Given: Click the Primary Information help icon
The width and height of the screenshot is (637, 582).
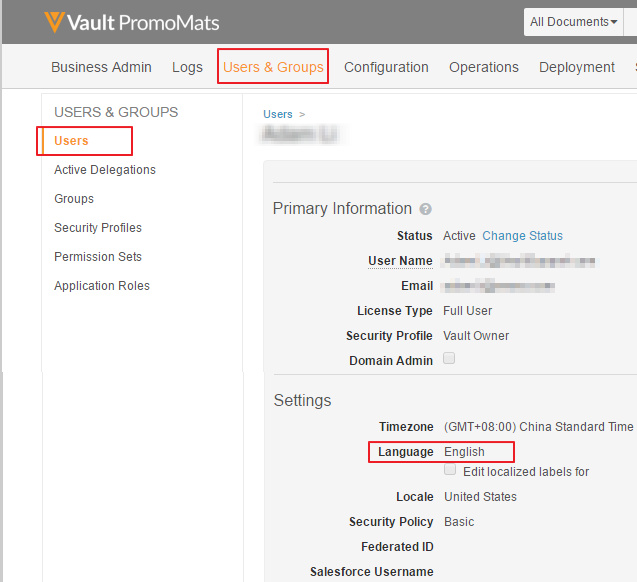Looking at the screenshot, I should click(426, 209).
